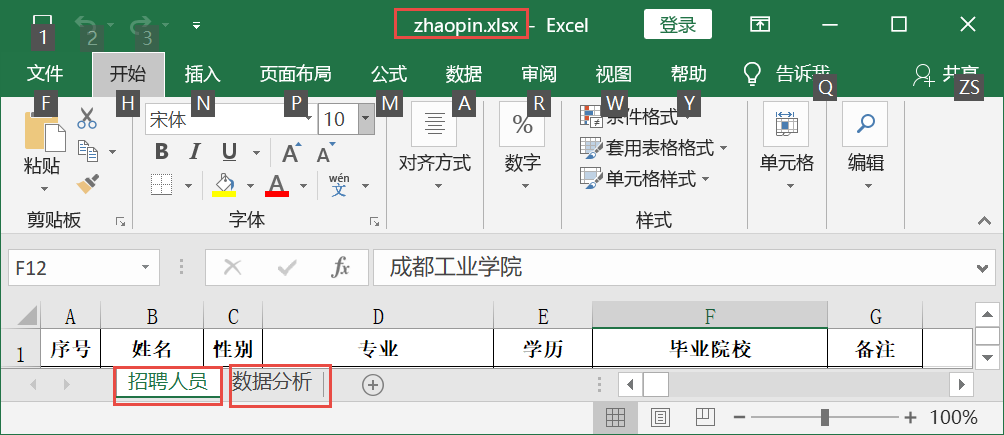Click the formula bar containing 成都工业学院

tap(670, 268)
